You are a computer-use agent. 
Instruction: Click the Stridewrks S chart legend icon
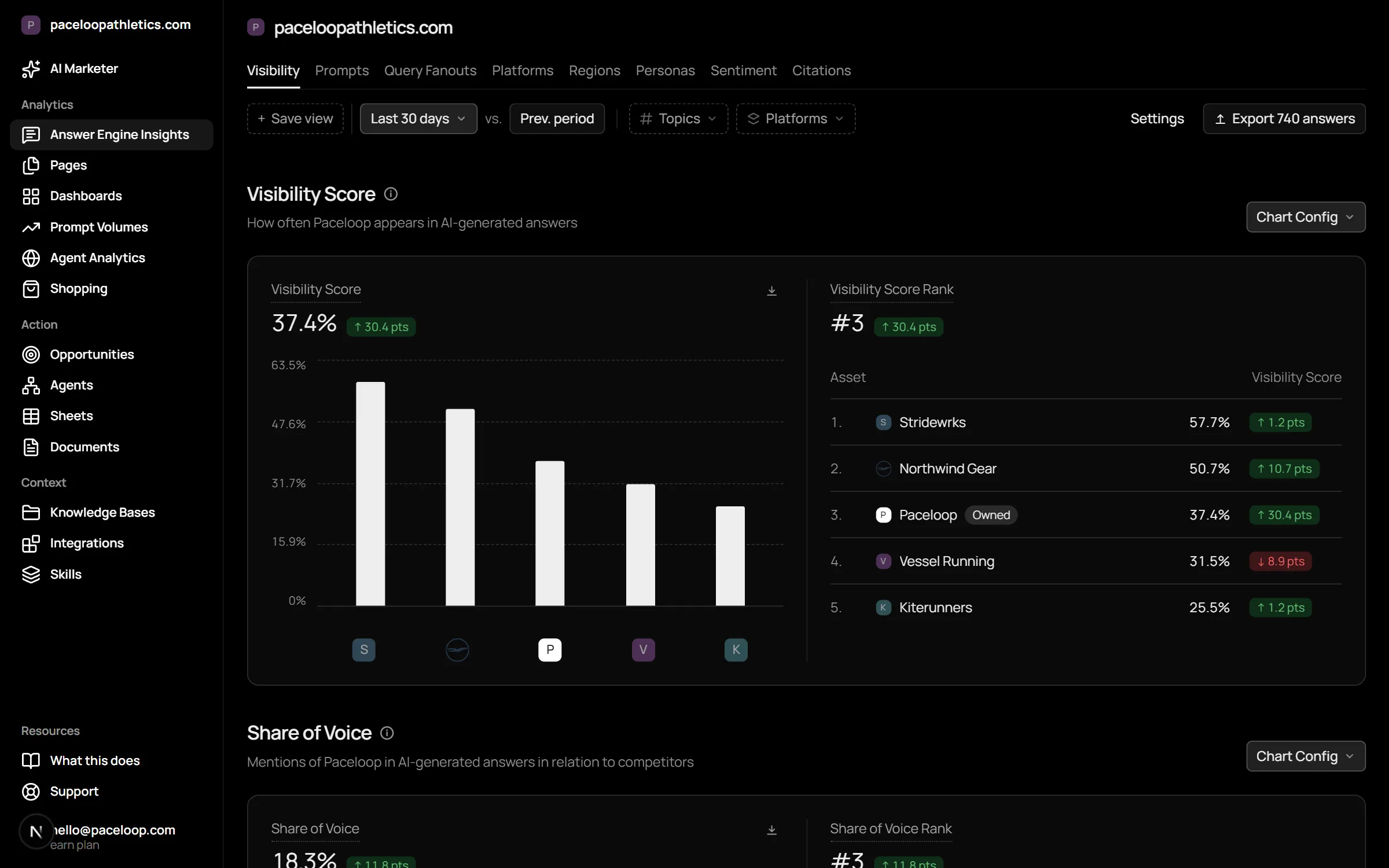click(x=363, y=650)
